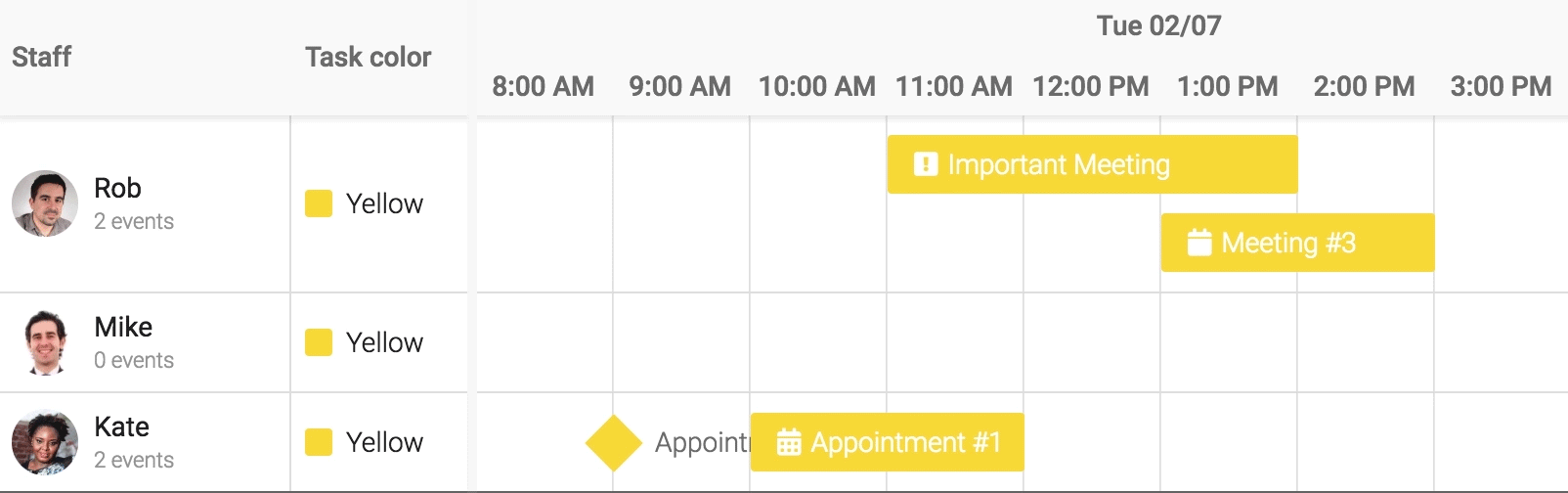
Task: Sort by the Staff column header
Action: (x=41, y=57)
